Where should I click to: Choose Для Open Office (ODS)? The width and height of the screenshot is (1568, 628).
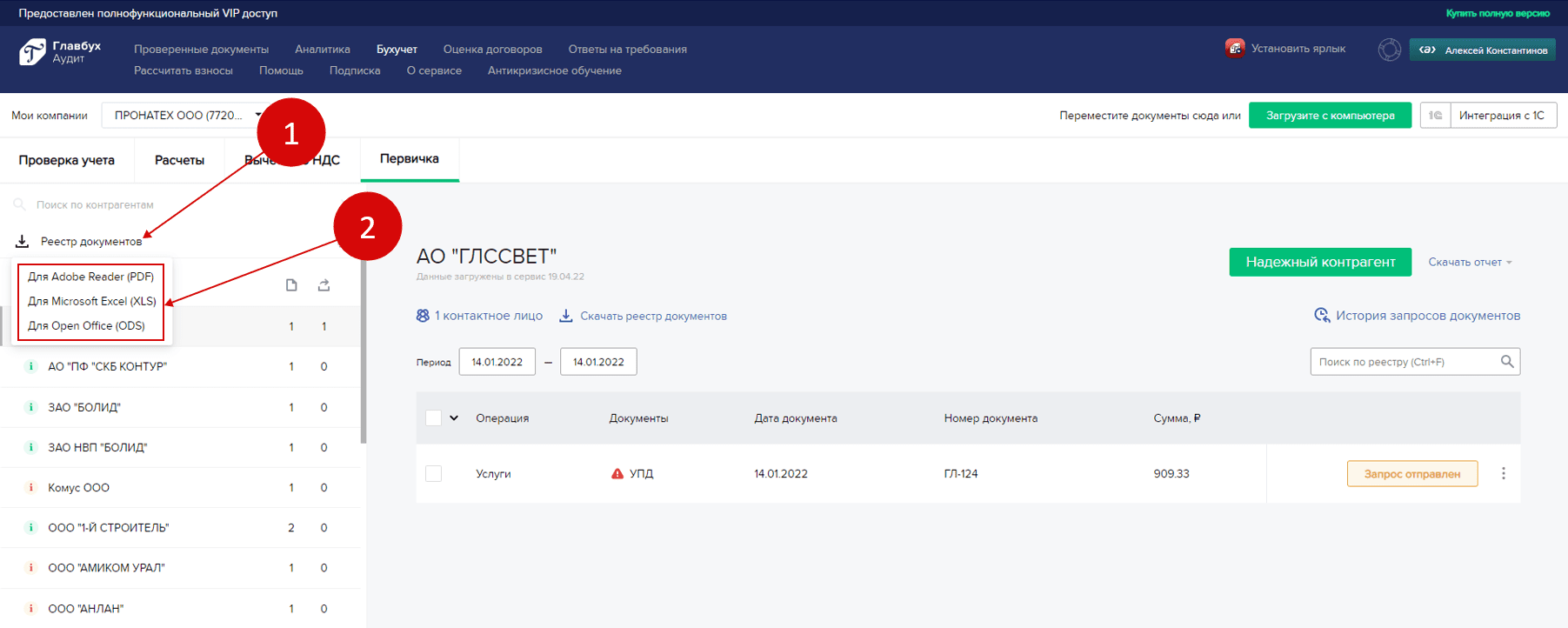tap(86, 325)
